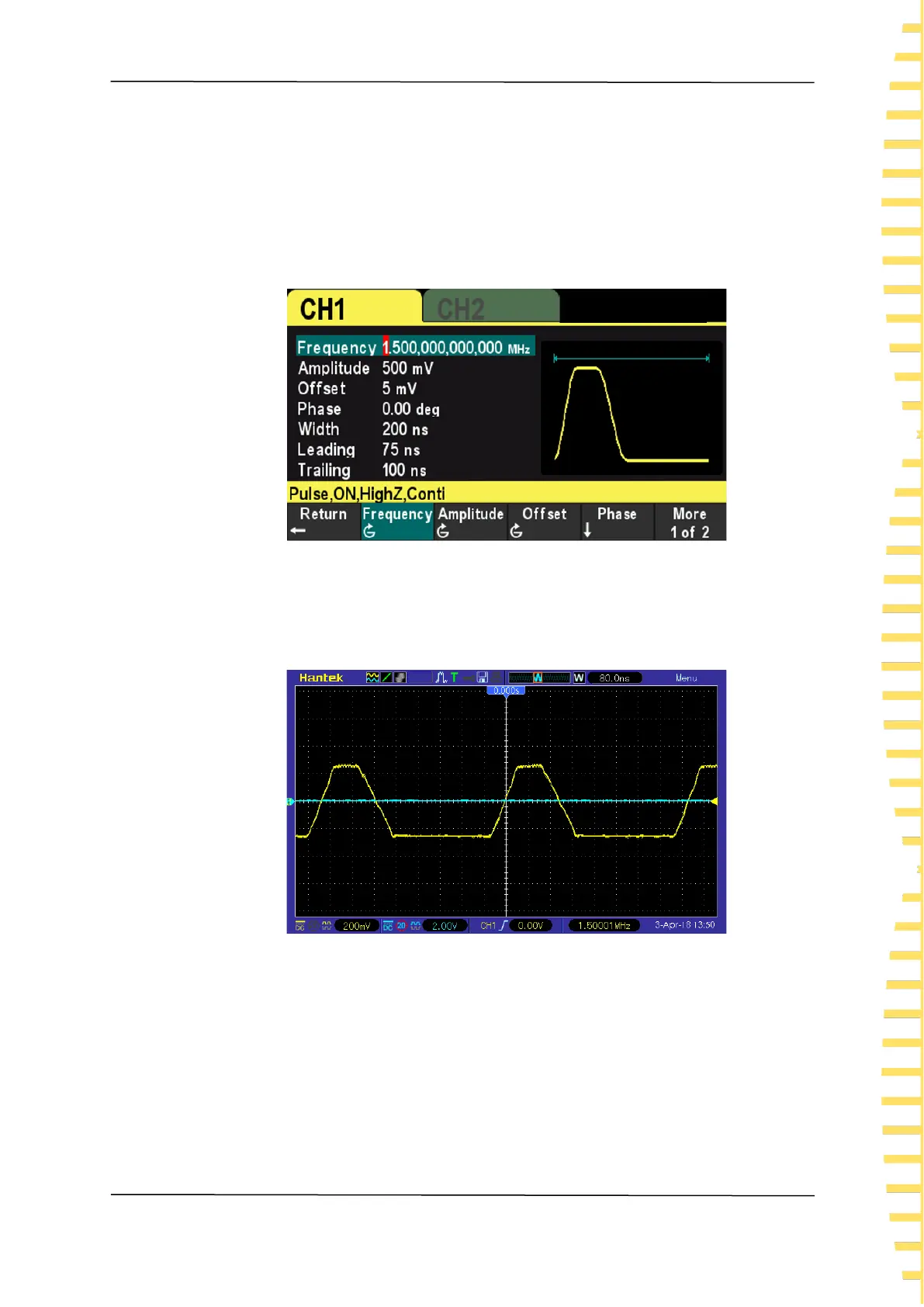Select the CH1 channel tab
This screenshot has width=924, height=1307.
coord(354,307)
